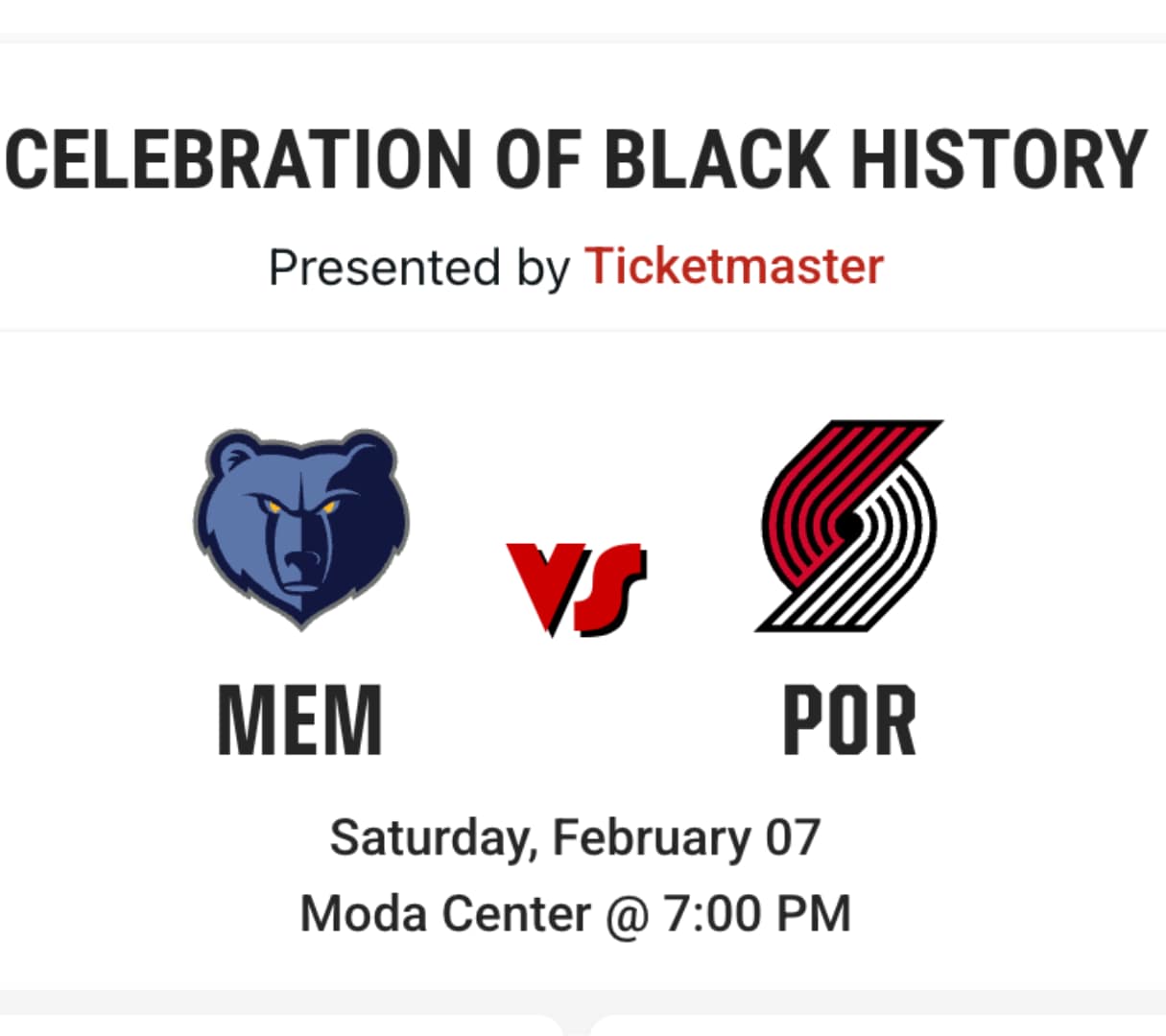Click the Moda Center venue name
Viewport: 1166px width, 1036px height.
445,913
